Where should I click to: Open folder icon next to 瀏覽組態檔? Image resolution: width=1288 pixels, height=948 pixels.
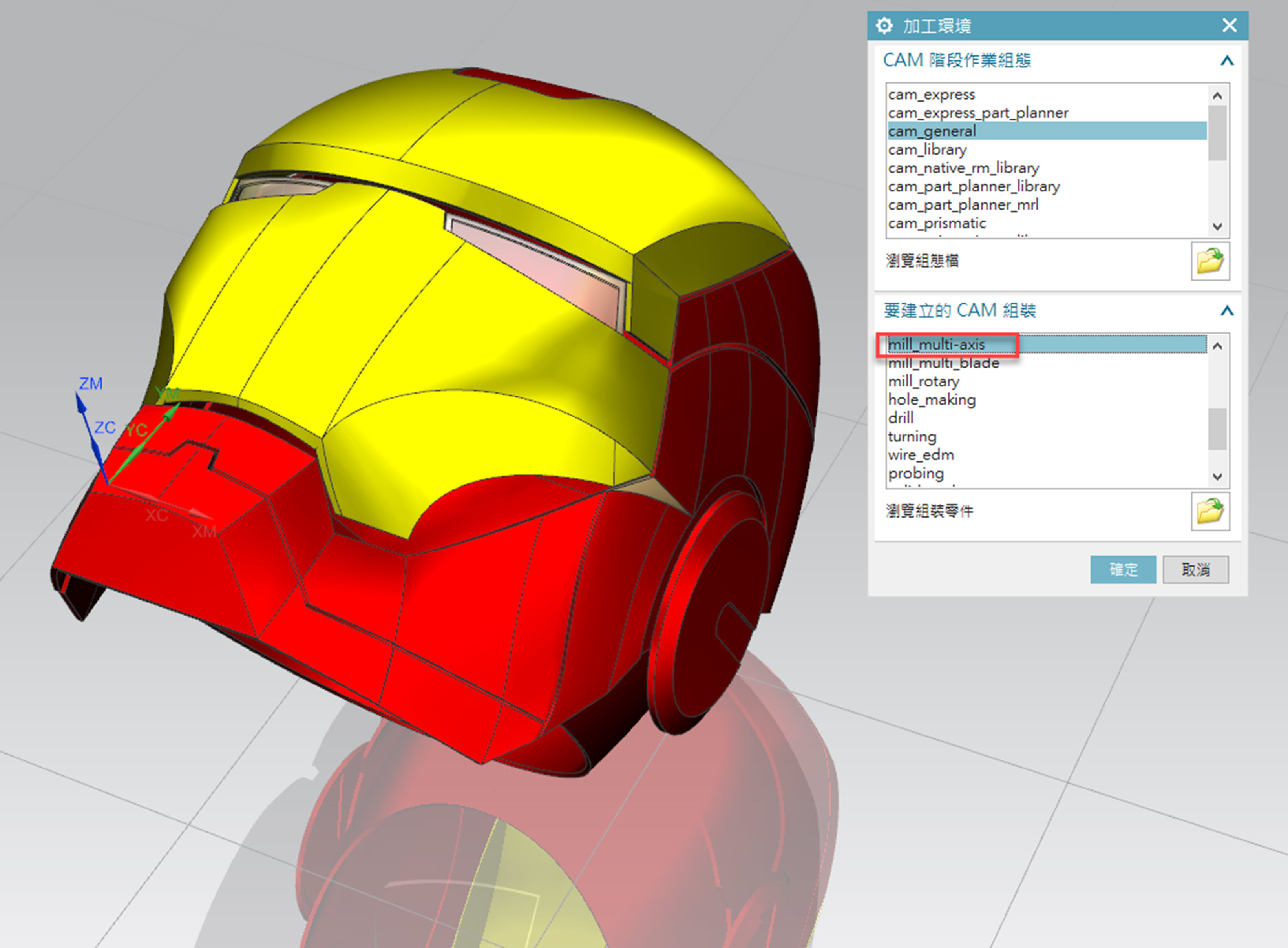click(x=1210, y=261)
